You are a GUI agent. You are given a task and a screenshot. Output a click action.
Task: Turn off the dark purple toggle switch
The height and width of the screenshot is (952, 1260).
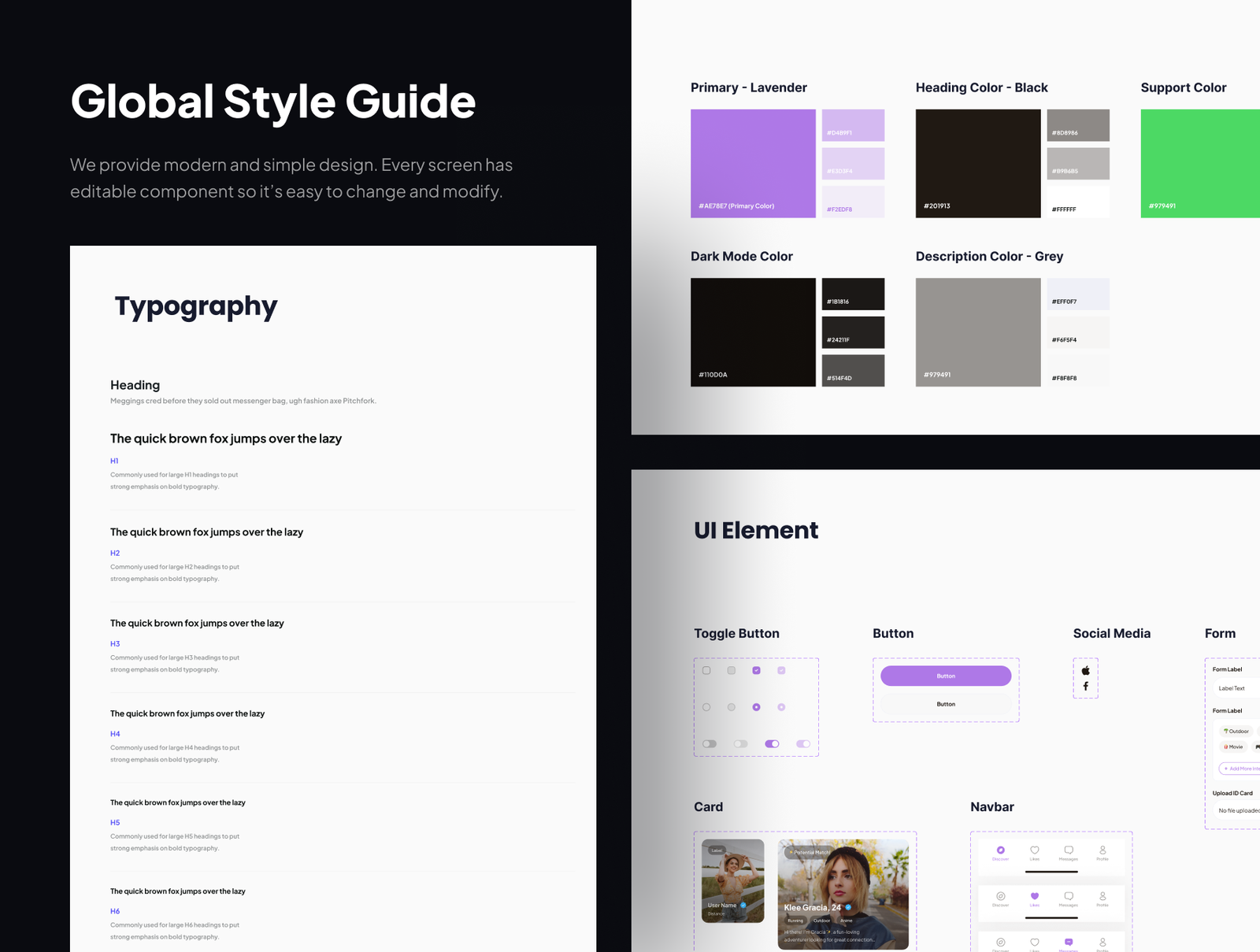point(772,743)
